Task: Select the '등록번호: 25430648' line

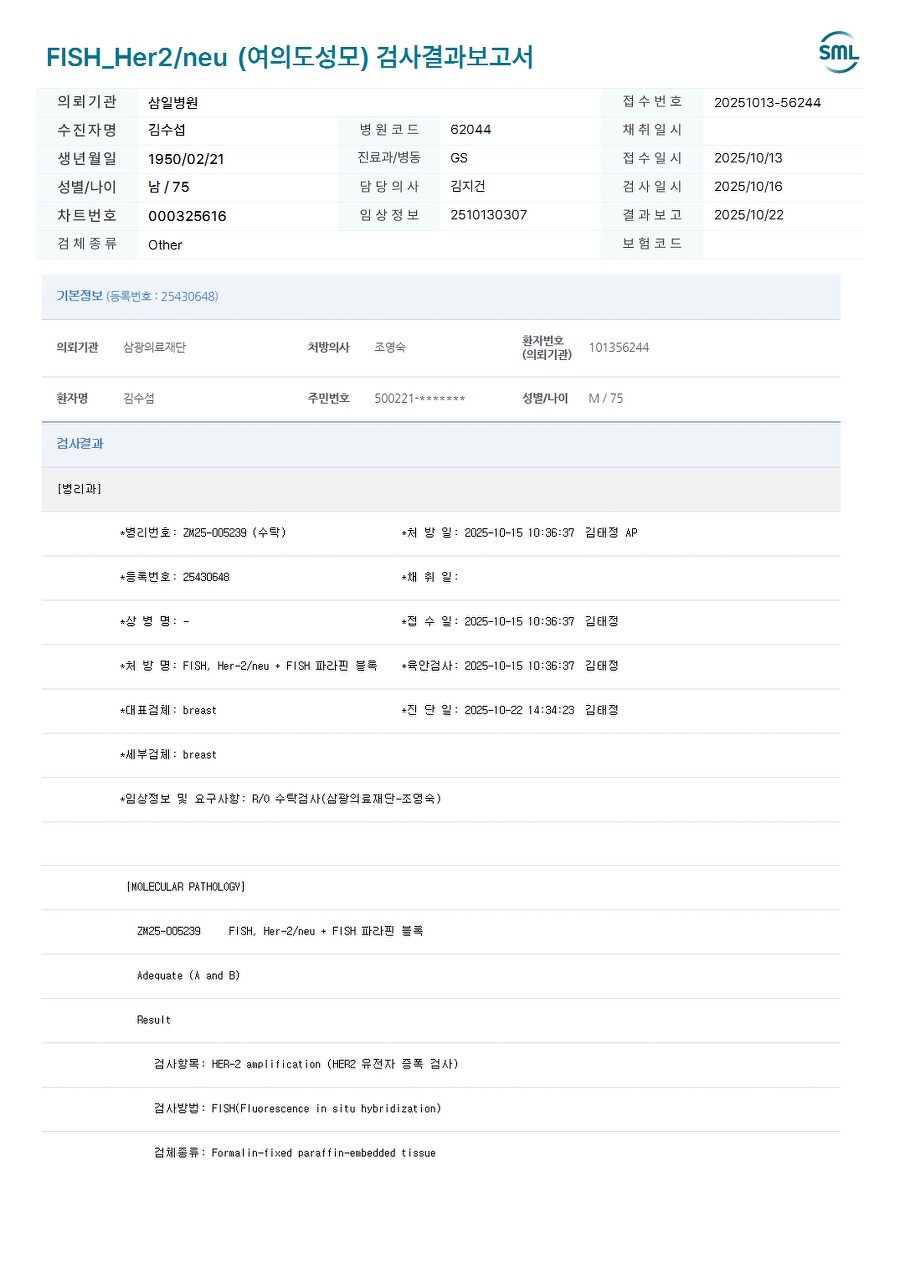Action: [x=175, y=577]
